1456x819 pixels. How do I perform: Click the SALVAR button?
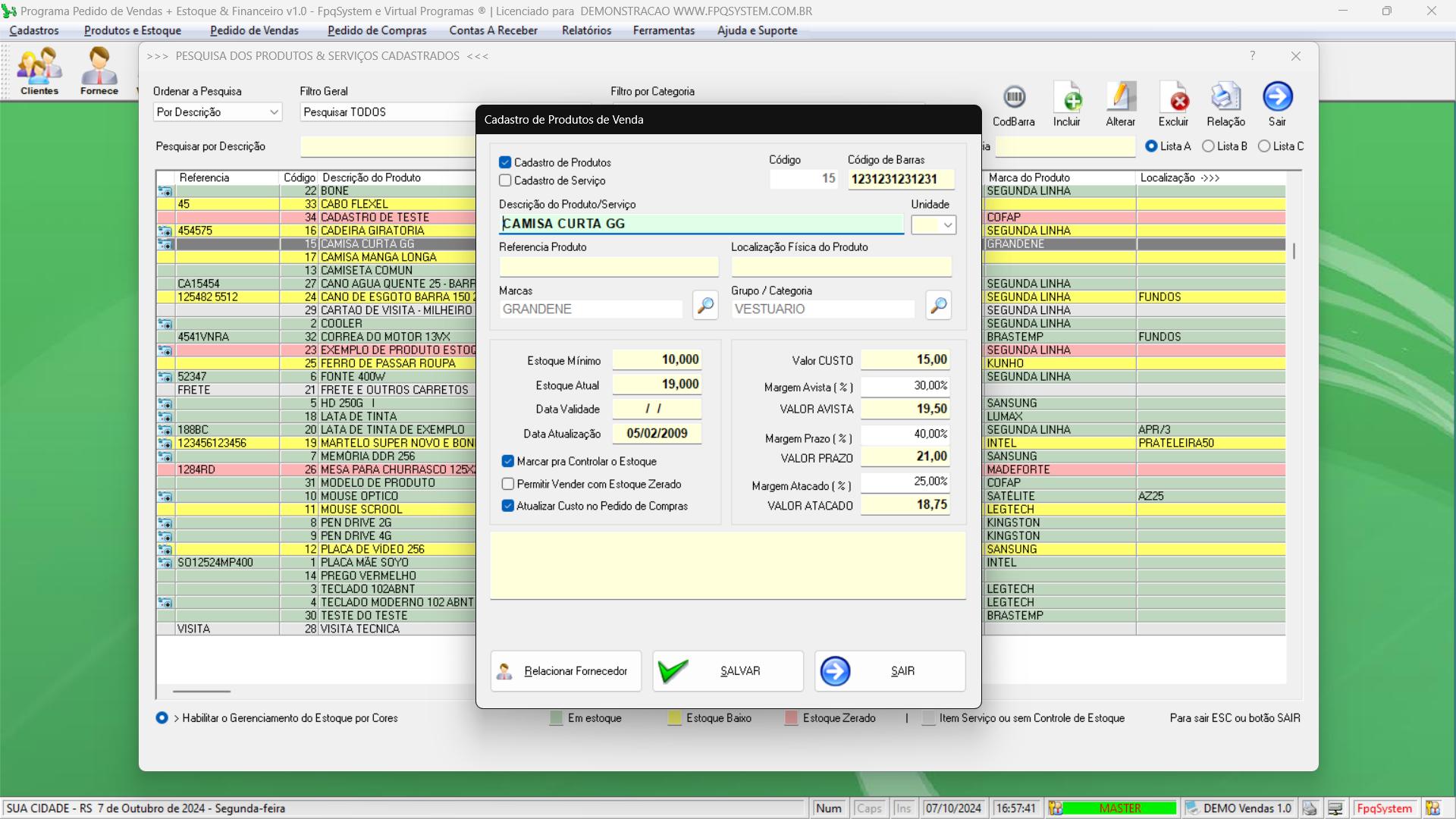(727, 671)
